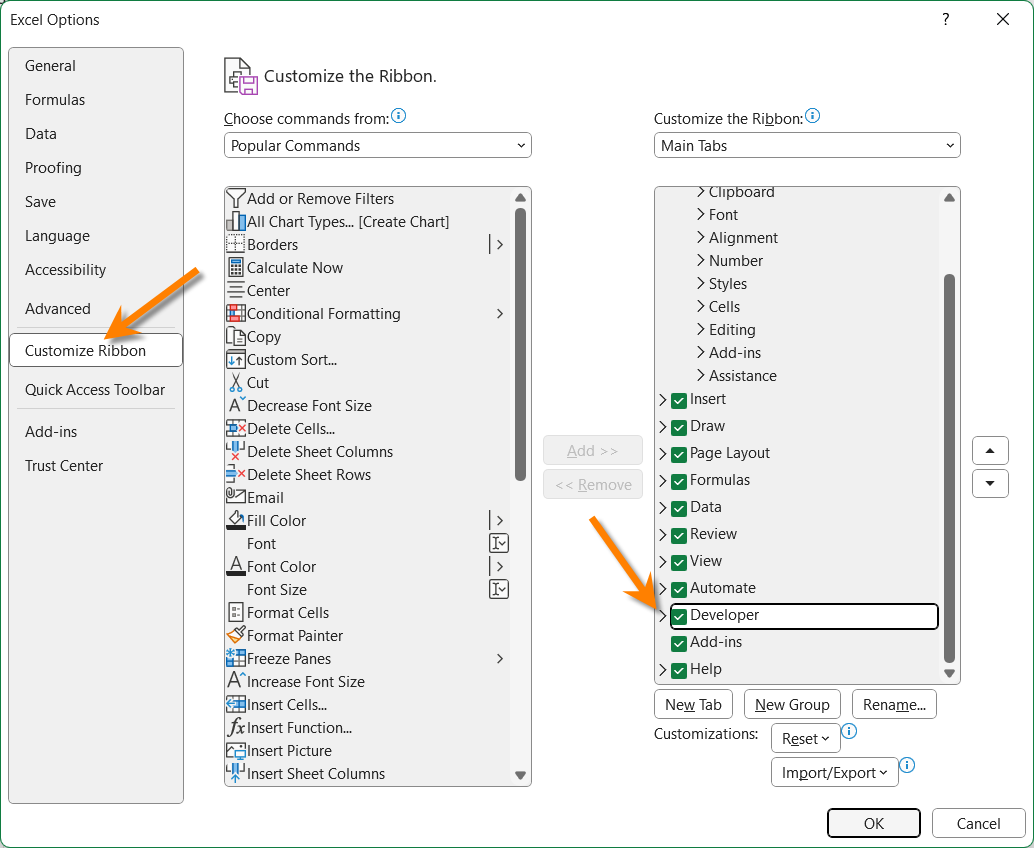
Task: Choose the Delete Sheet Columns icon
Action: click(235, 452)
